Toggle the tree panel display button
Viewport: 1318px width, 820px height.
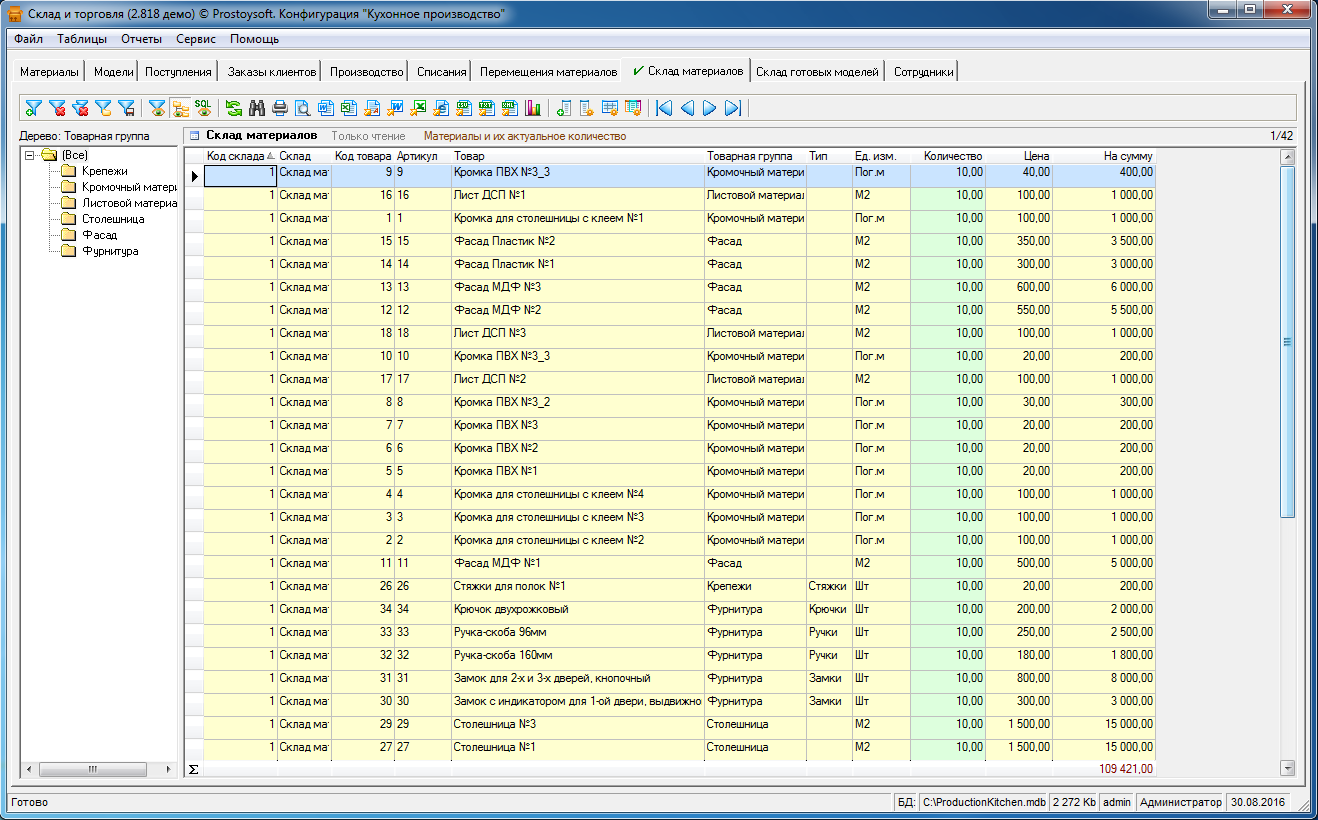[x=180, y=108]
